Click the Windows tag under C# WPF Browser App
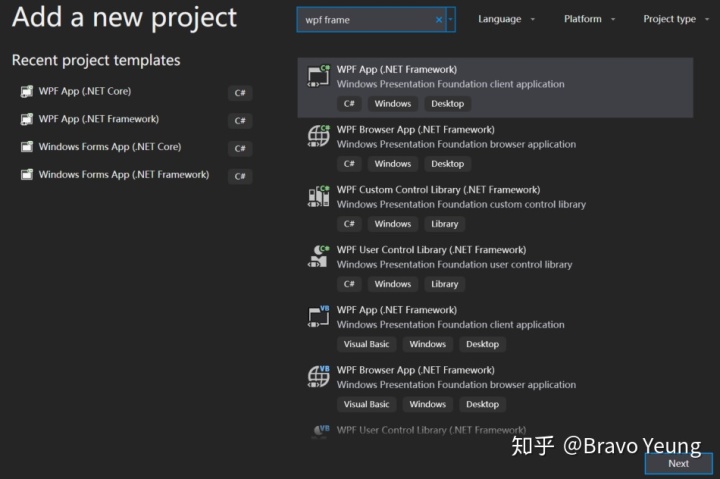The image size is (720, 479). (393, 164)
